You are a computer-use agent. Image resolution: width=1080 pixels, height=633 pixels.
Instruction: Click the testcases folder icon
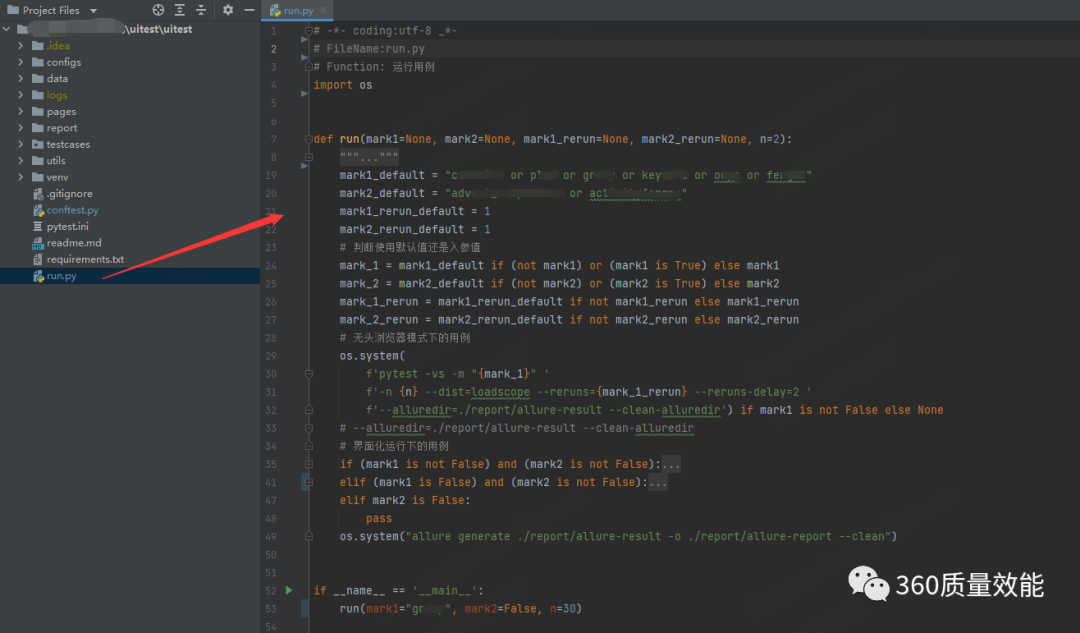point(38,144)
